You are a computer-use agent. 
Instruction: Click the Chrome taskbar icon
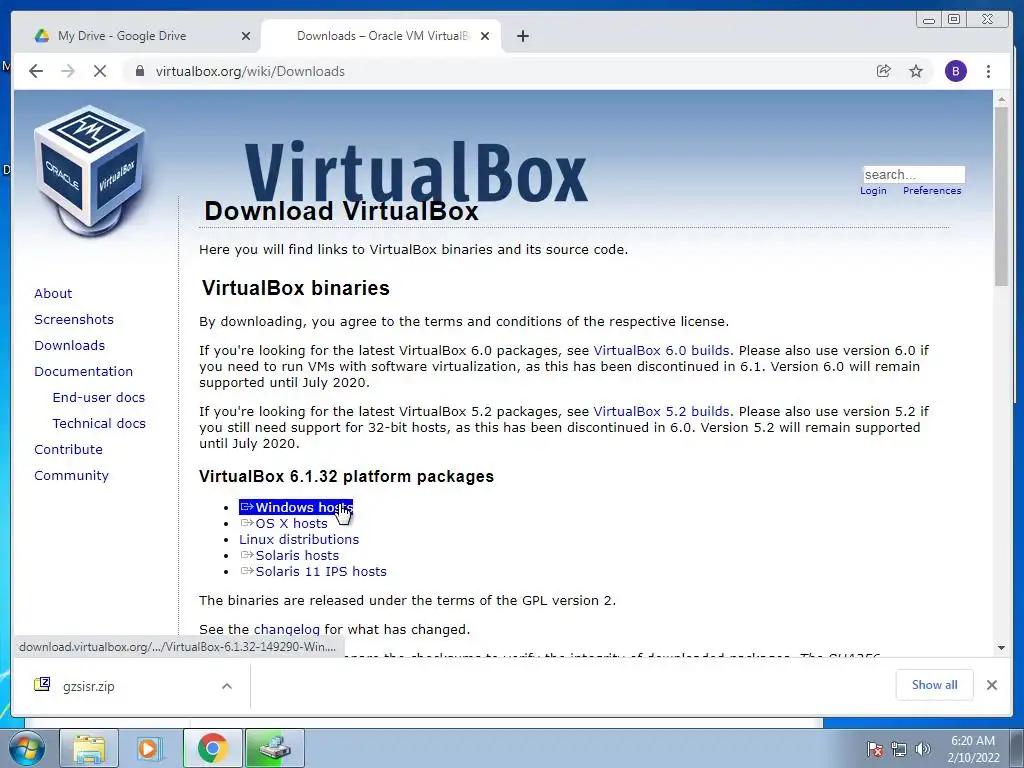(x=212, y=748)
